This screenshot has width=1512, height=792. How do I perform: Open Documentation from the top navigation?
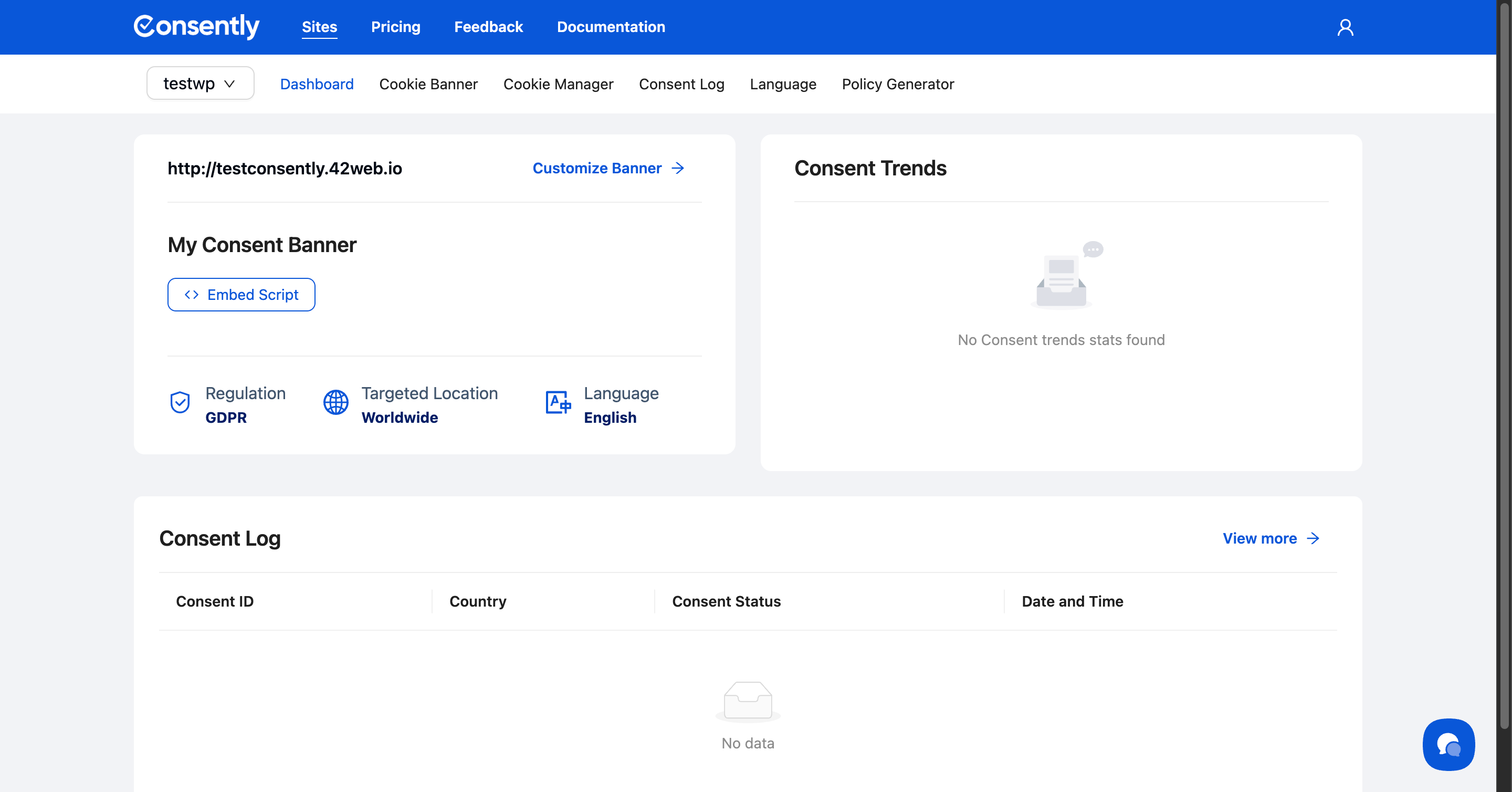coord(611,27)
